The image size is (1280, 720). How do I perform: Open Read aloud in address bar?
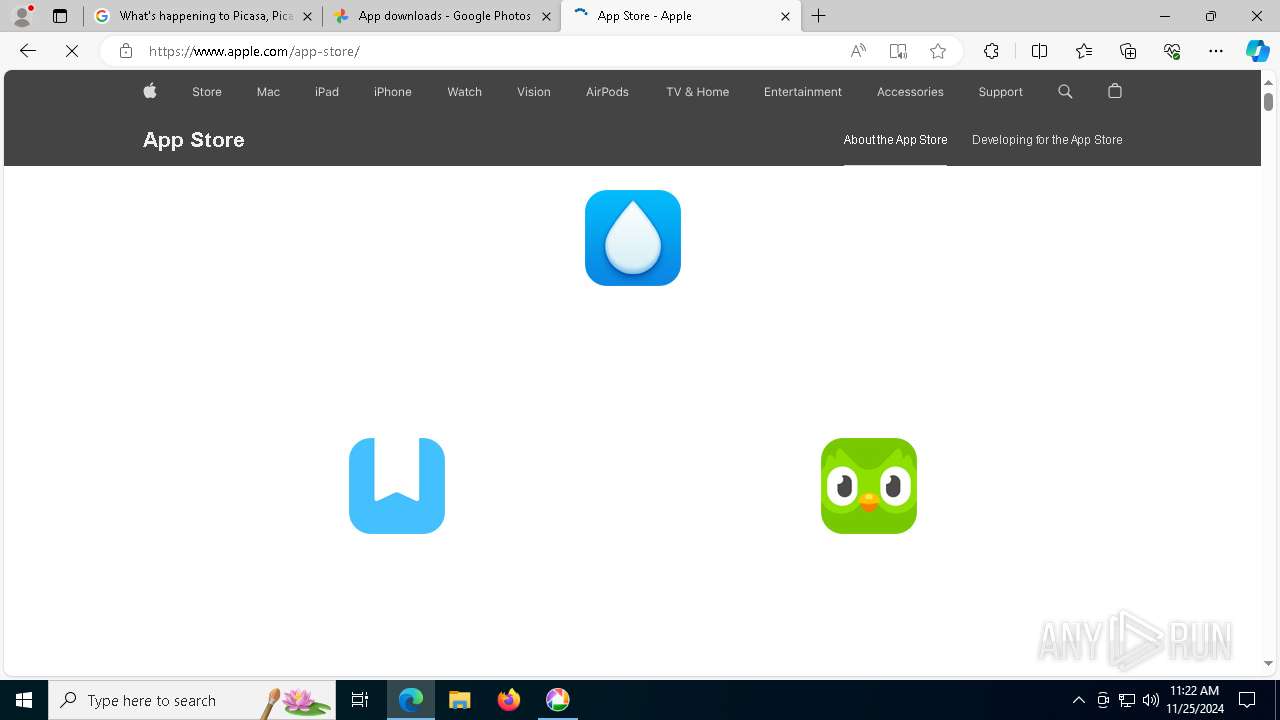[x=858, y=51]
